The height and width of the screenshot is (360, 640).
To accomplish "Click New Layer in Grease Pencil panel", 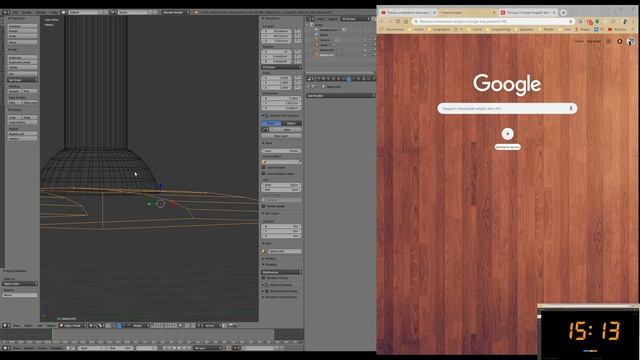I will click(x=281, y=136).
